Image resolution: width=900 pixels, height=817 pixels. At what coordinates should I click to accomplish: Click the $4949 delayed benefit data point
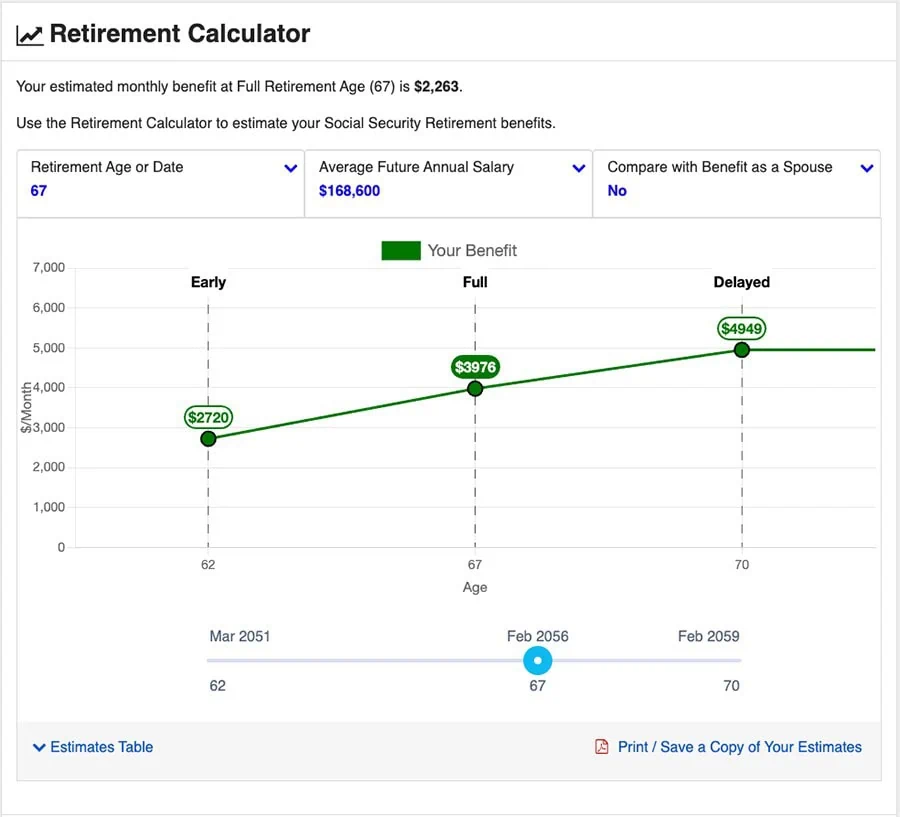[742, 350]
